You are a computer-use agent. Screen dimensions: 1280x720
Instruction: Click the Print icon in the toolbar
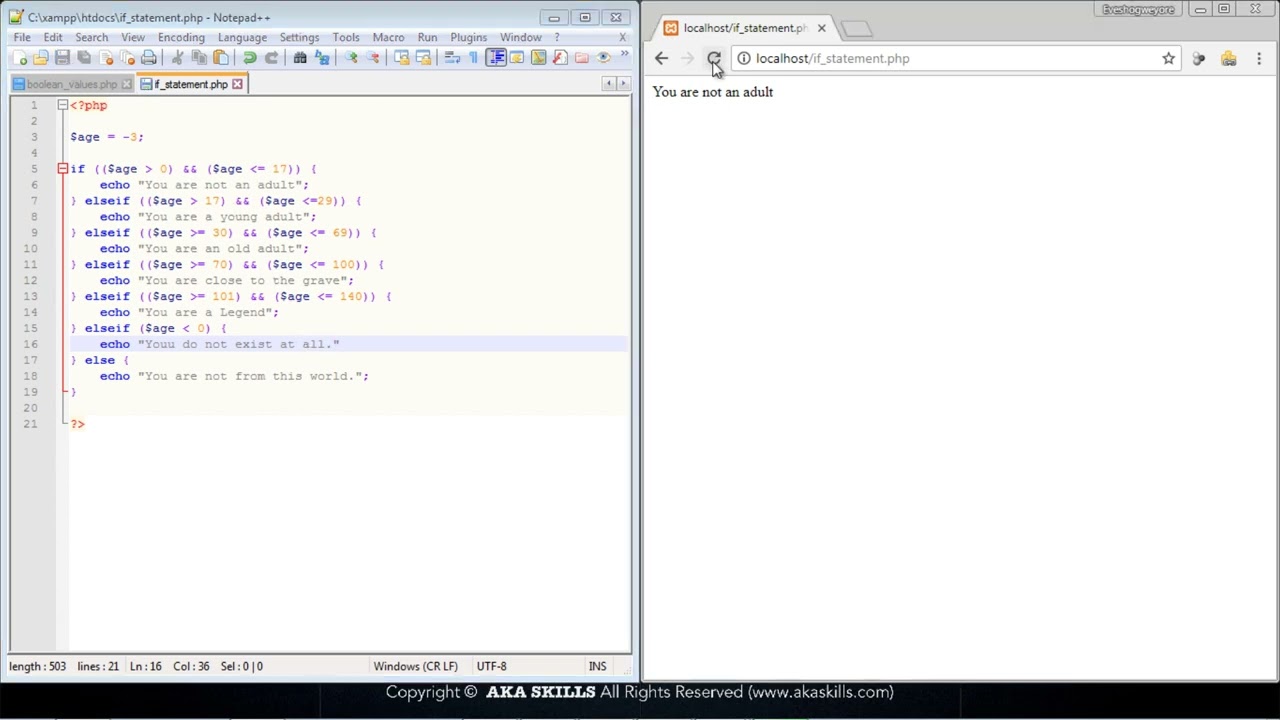(148, 58)
